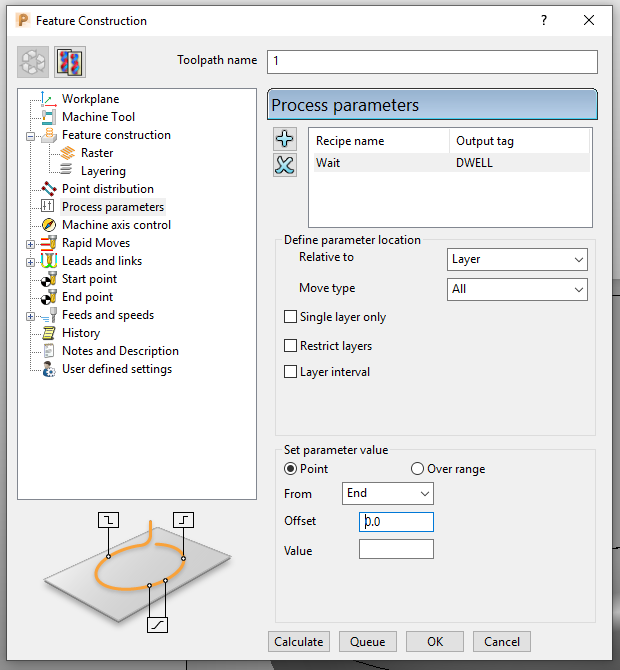
Task: Click the Leads and links icon
Action: pos(49,261)
